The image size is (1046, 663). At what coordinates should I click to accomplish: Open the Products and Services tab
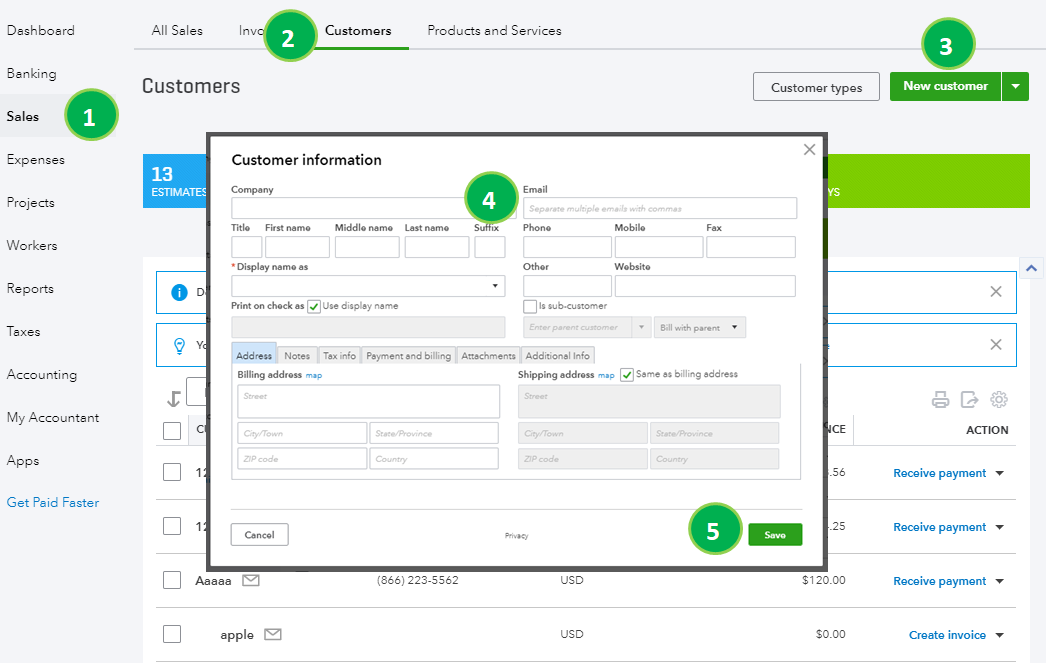pyautogui.click(x=494, y=30)
